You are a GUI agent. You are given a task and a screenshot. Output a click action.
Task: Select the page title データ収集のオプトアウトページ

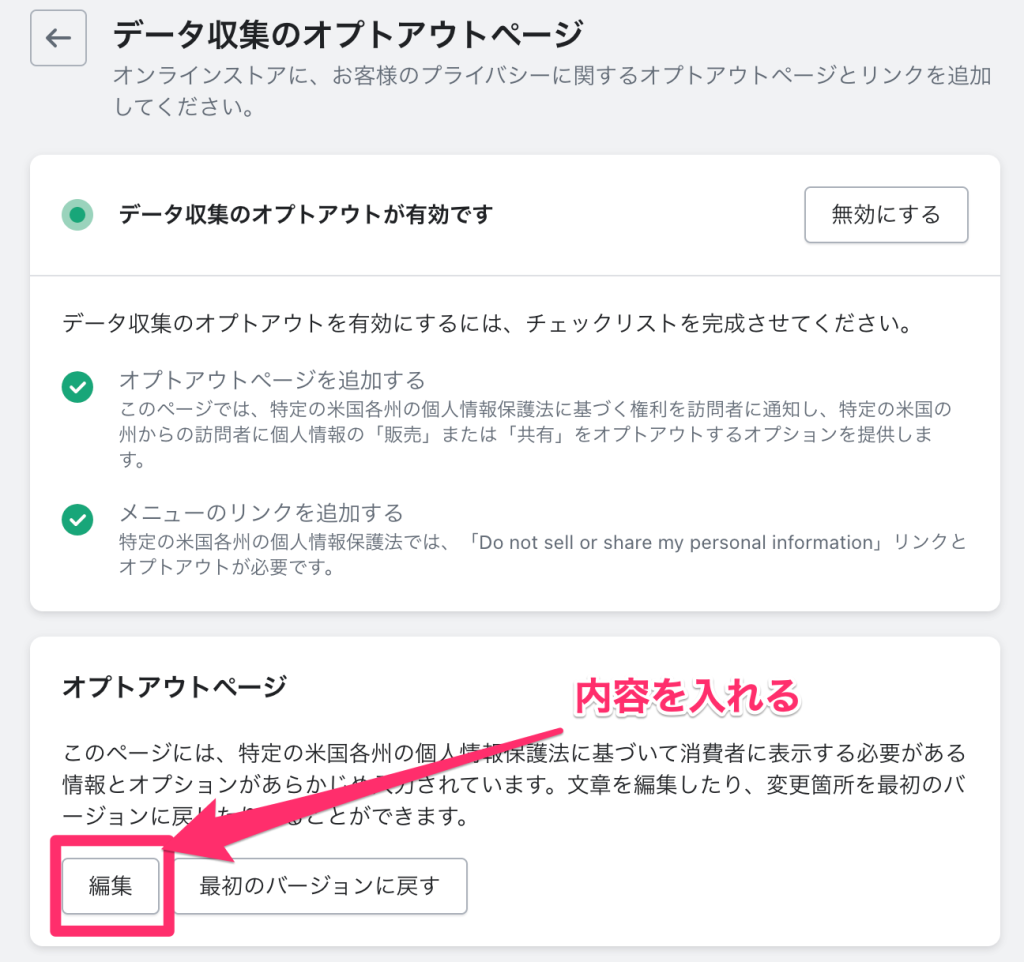click(345, 33)
